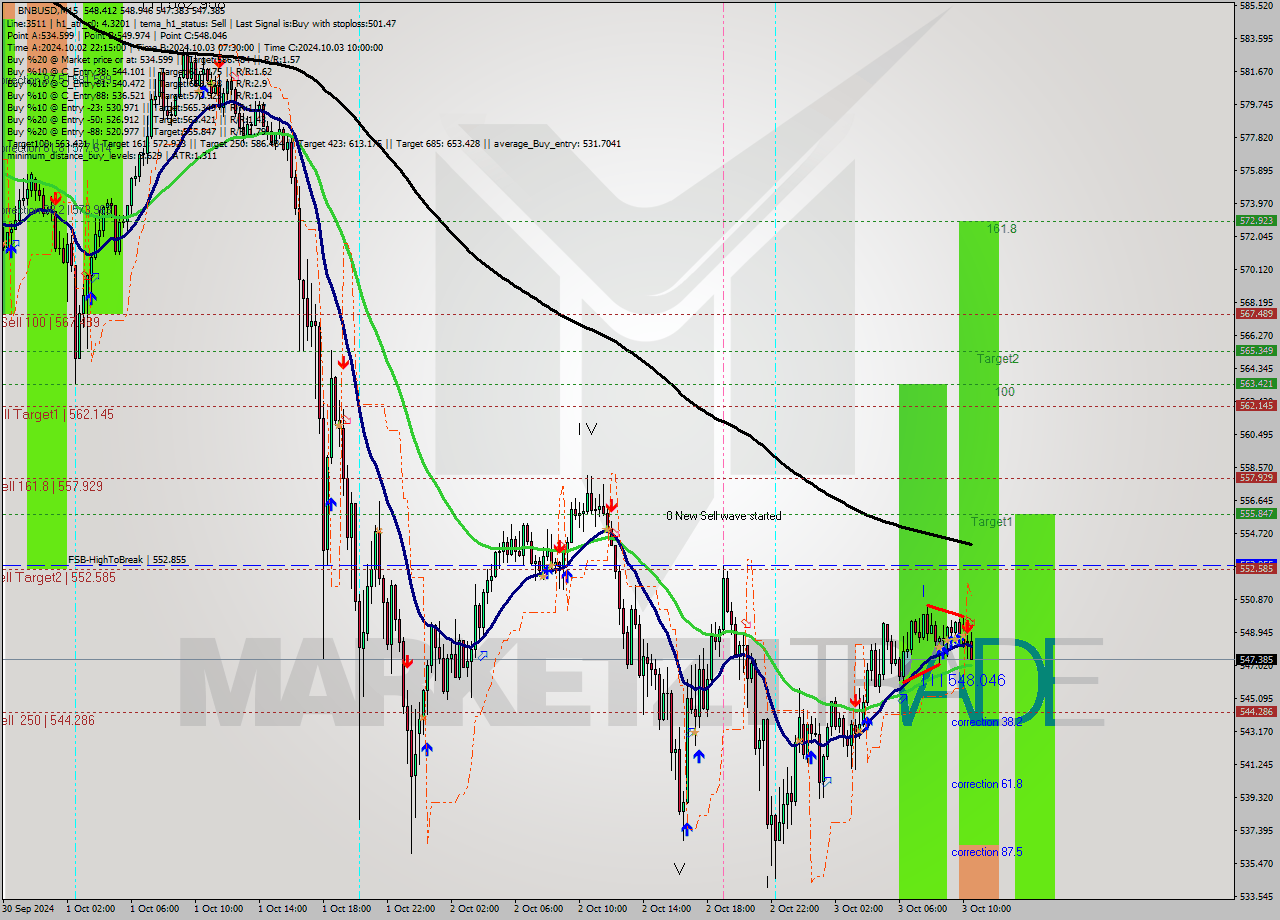Click the red 544.286 price tag
This screenshot has height=920, width=1280.
[x=1256, y=712]
